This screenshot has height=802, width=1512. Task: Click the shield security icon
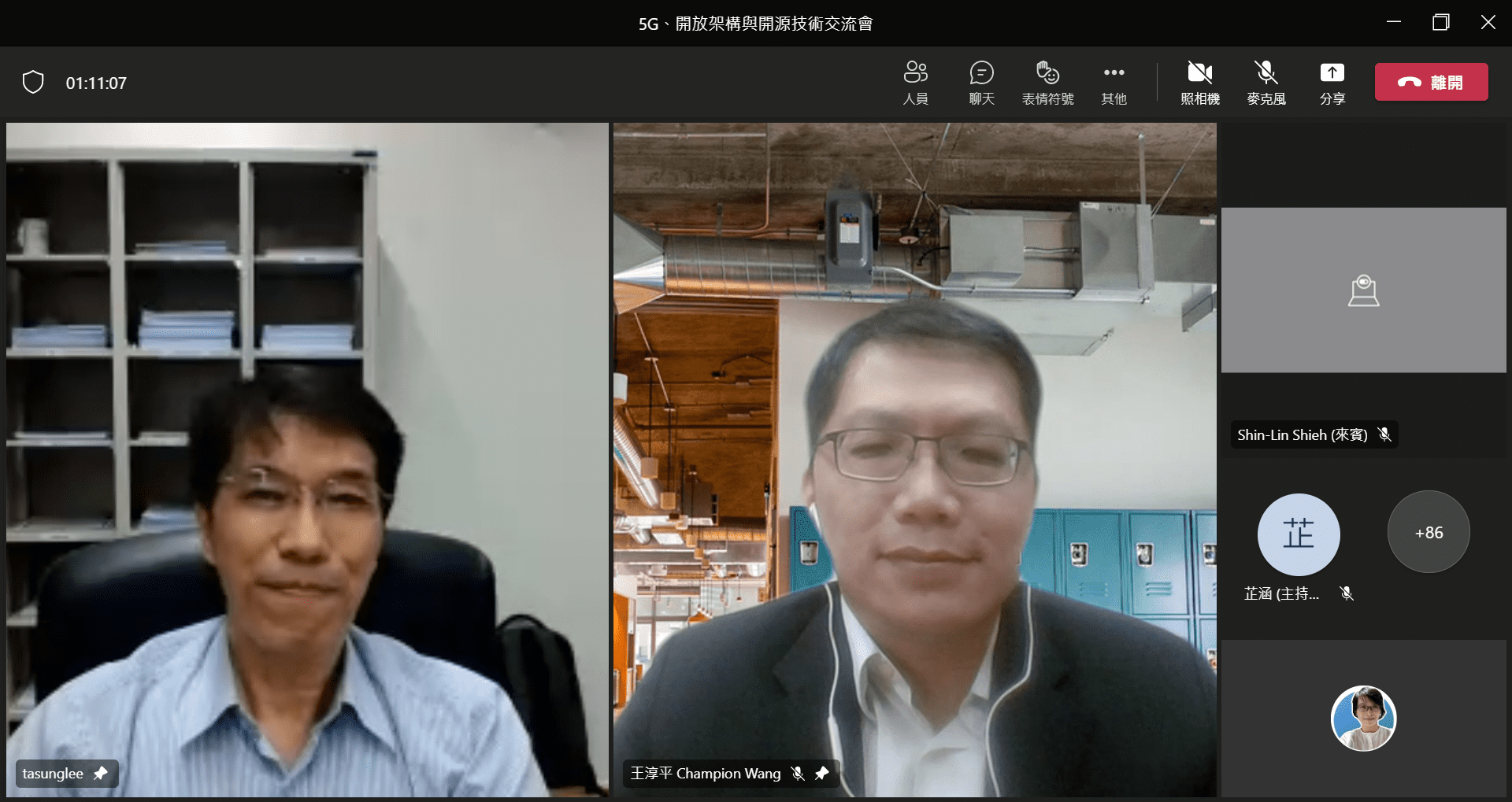(x=33, y=82)
